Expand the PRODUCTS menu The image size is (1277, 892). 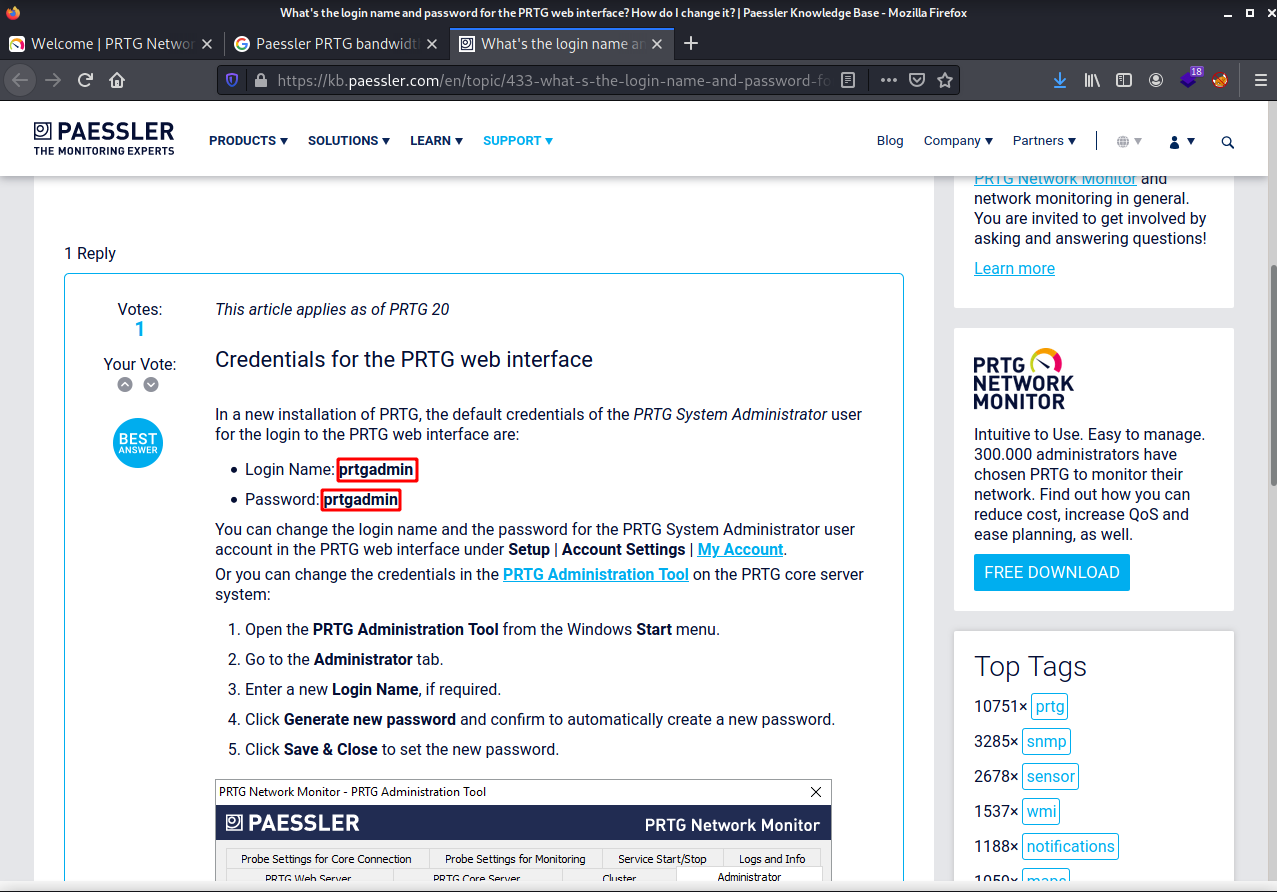(x=248, y=141)
